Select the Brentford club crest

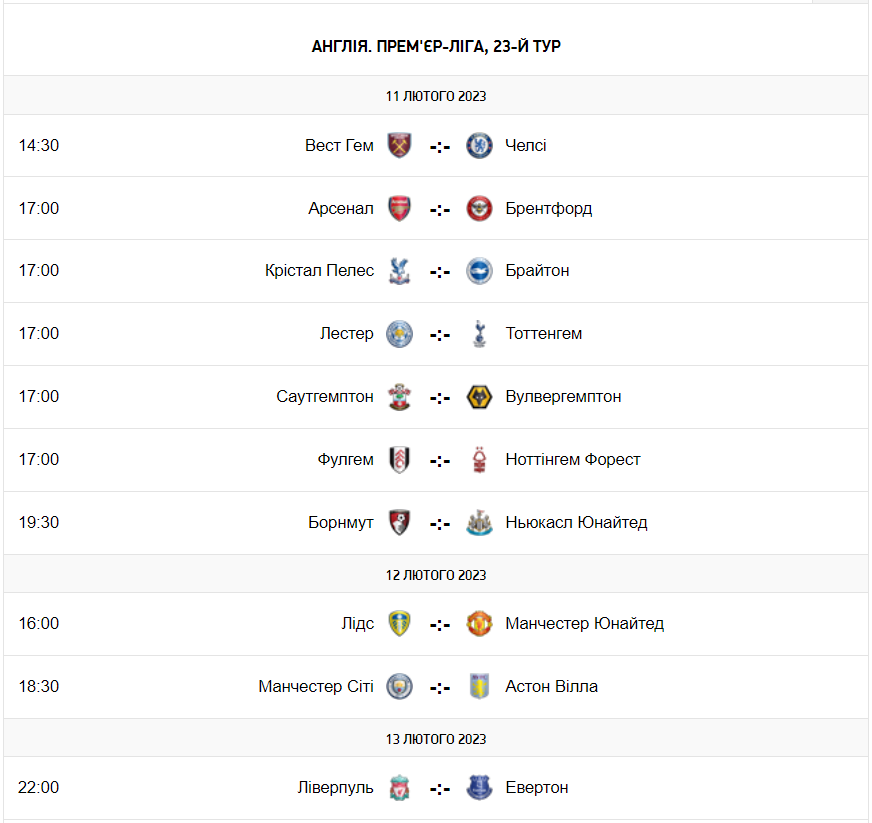[479, 208]
